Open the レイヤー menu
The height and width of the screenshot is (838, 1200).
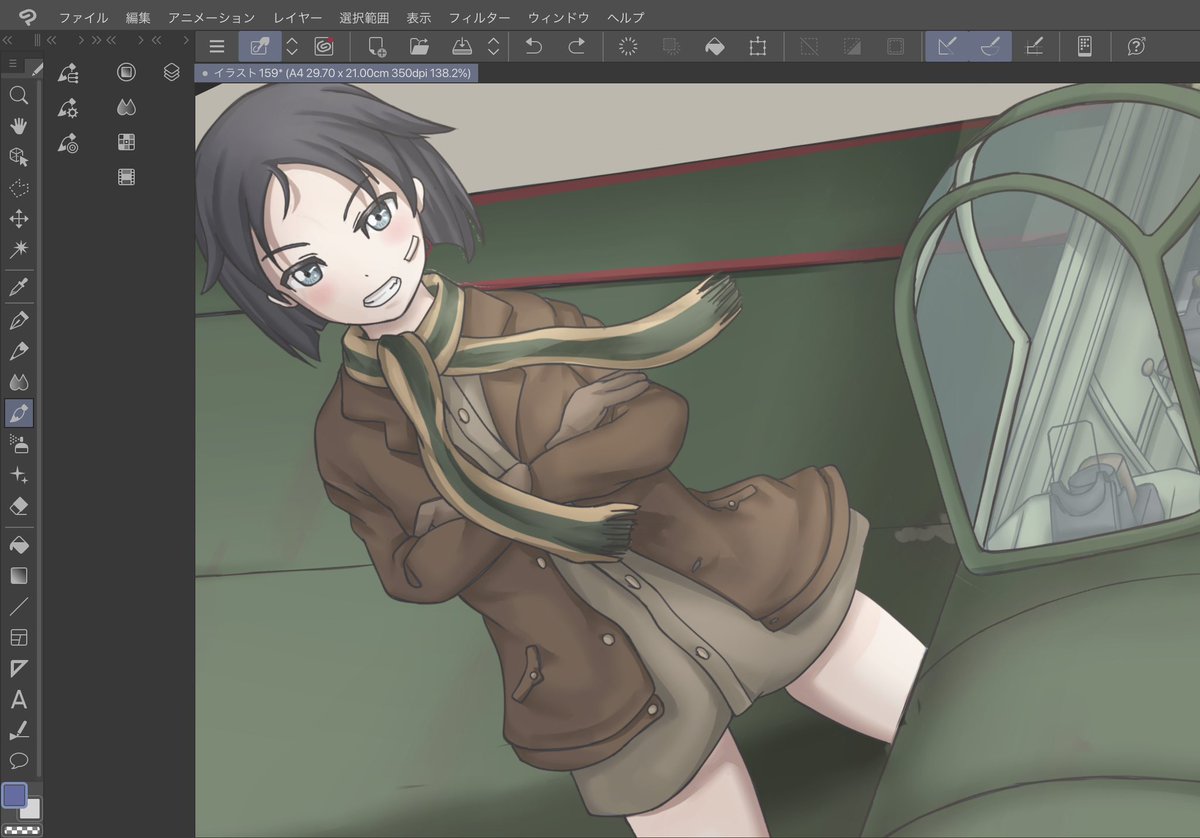click(x=298, y=18)
